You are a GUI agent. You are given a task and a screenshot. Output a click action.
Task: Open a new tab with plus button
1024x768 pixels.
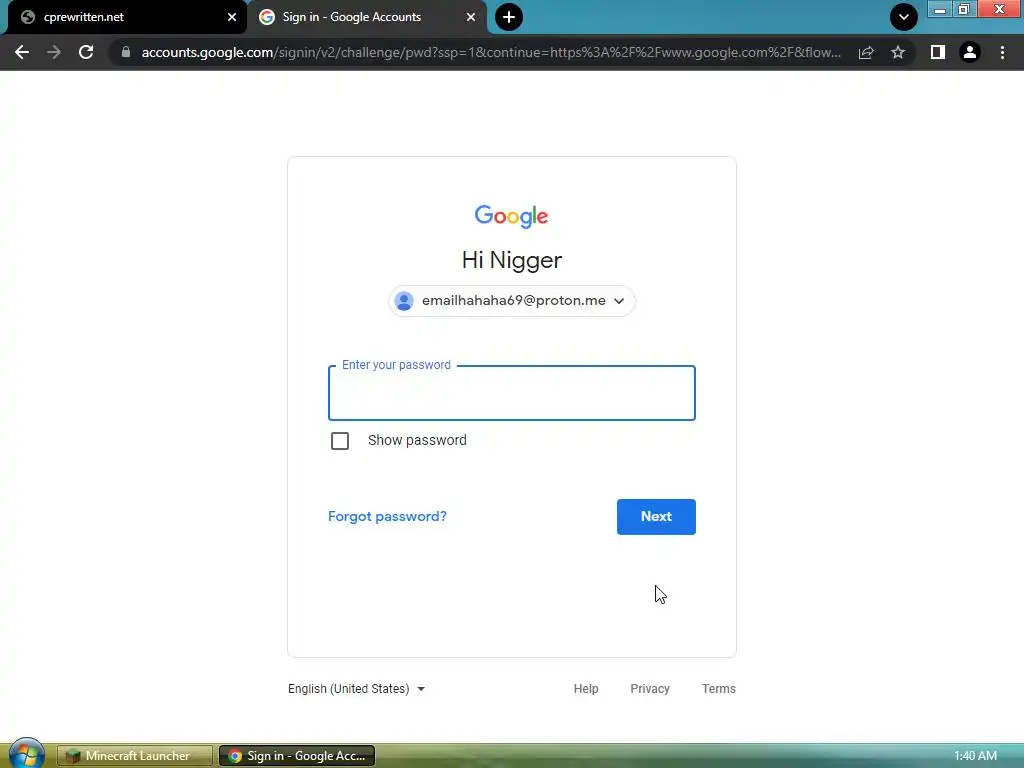click(x=509, y=17)
